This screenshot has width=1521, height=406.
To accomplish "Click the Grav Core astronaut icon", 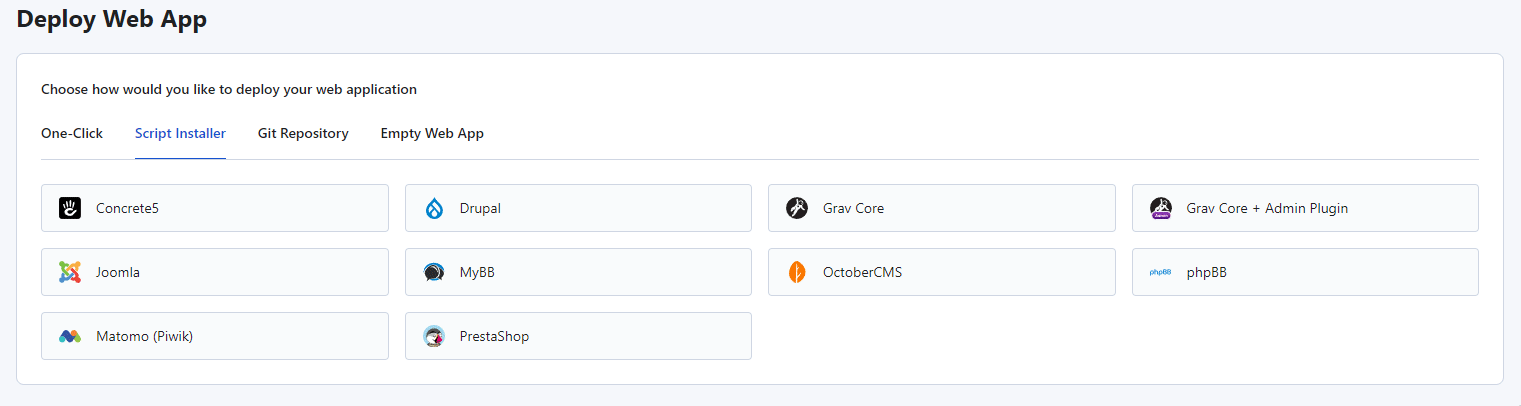I will [796, 208].
